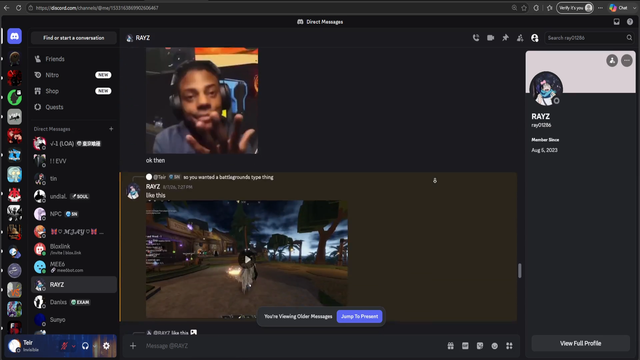Click the plus attachment button in message bar
The image size is (640, 360).
click(x=133, y=346)
